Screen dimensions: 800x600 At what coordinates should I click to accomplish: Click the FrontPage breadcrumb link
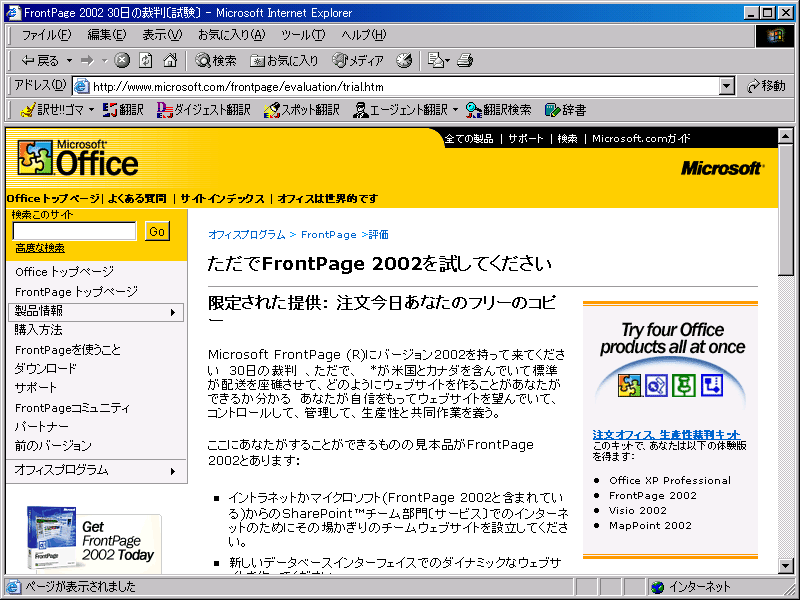[329, 235]
